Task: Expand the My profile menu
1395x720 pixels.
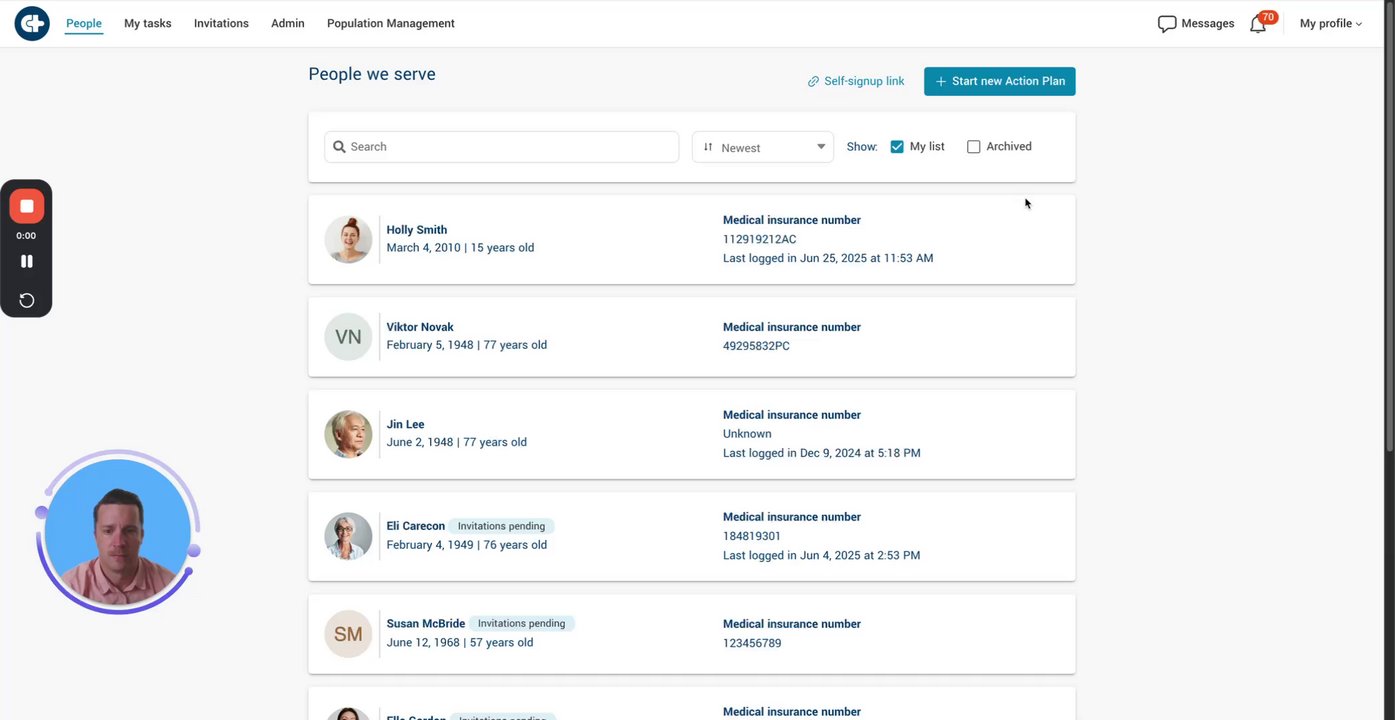Action: point(1330,24)
